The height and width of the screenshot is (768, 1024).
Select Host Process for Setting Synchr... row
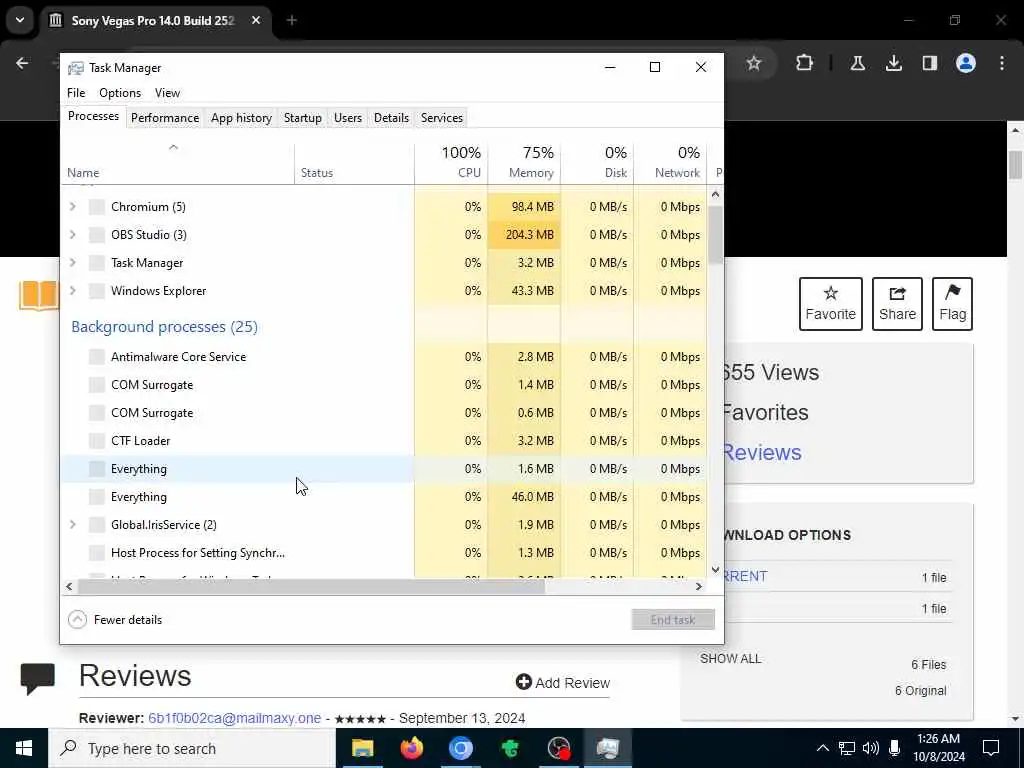[384, 553]
